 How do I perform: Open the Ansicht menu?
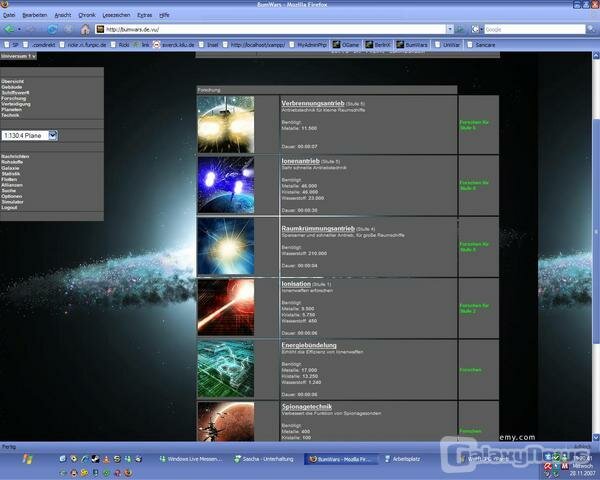[63, 15]
